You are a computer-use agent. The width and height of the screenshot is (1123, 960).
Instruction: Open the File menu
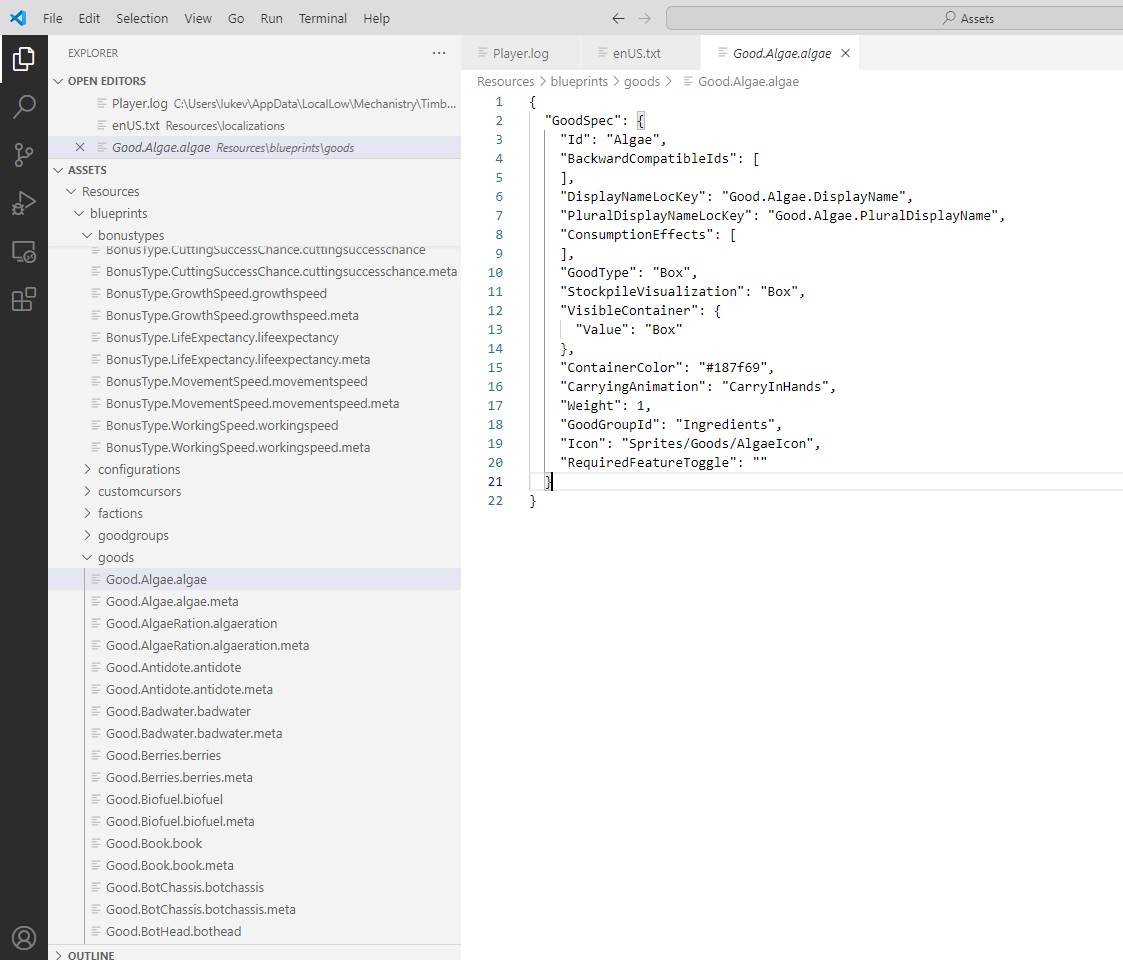[x=52, y=19]
